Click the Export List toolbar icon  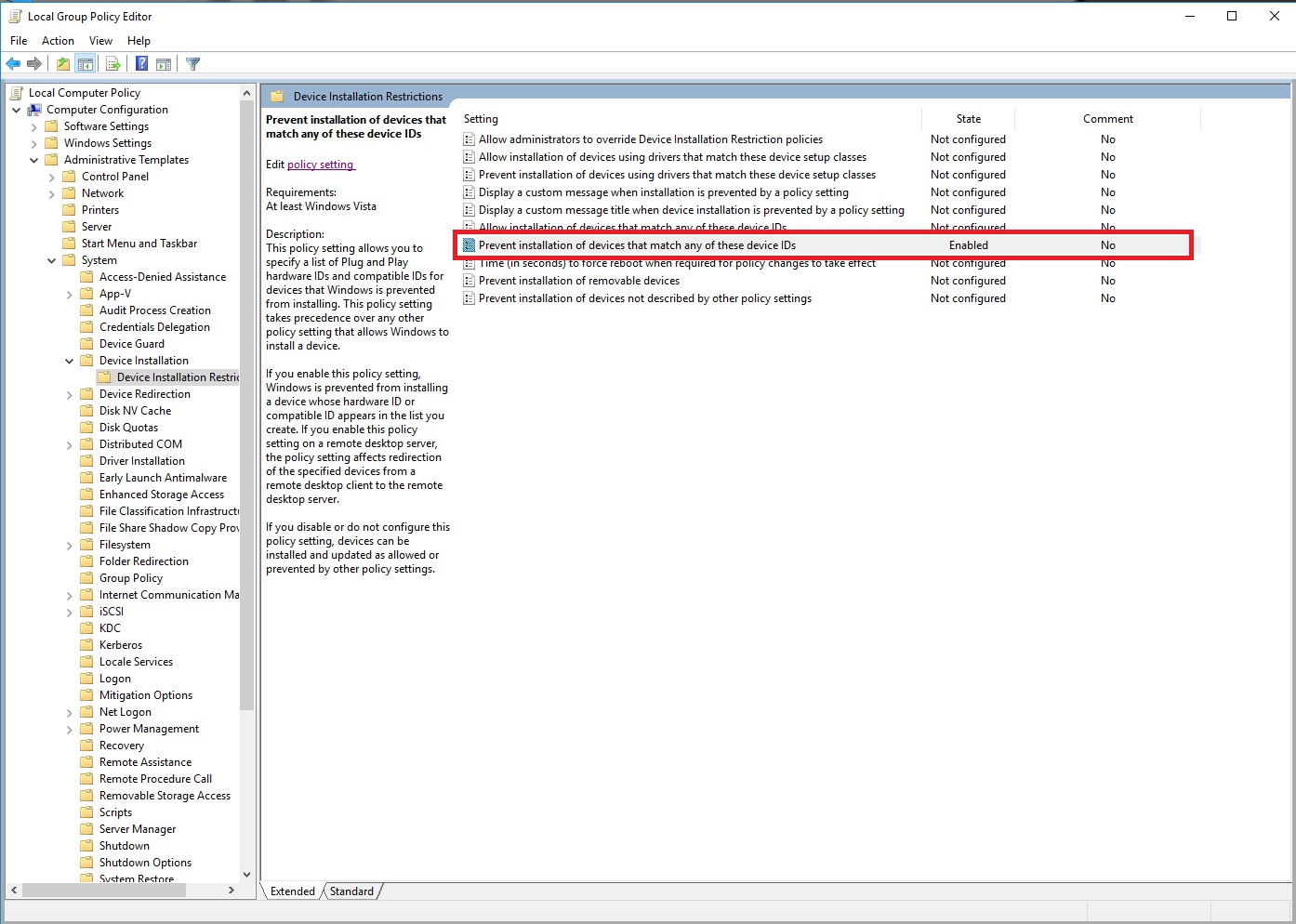[112, 64]
